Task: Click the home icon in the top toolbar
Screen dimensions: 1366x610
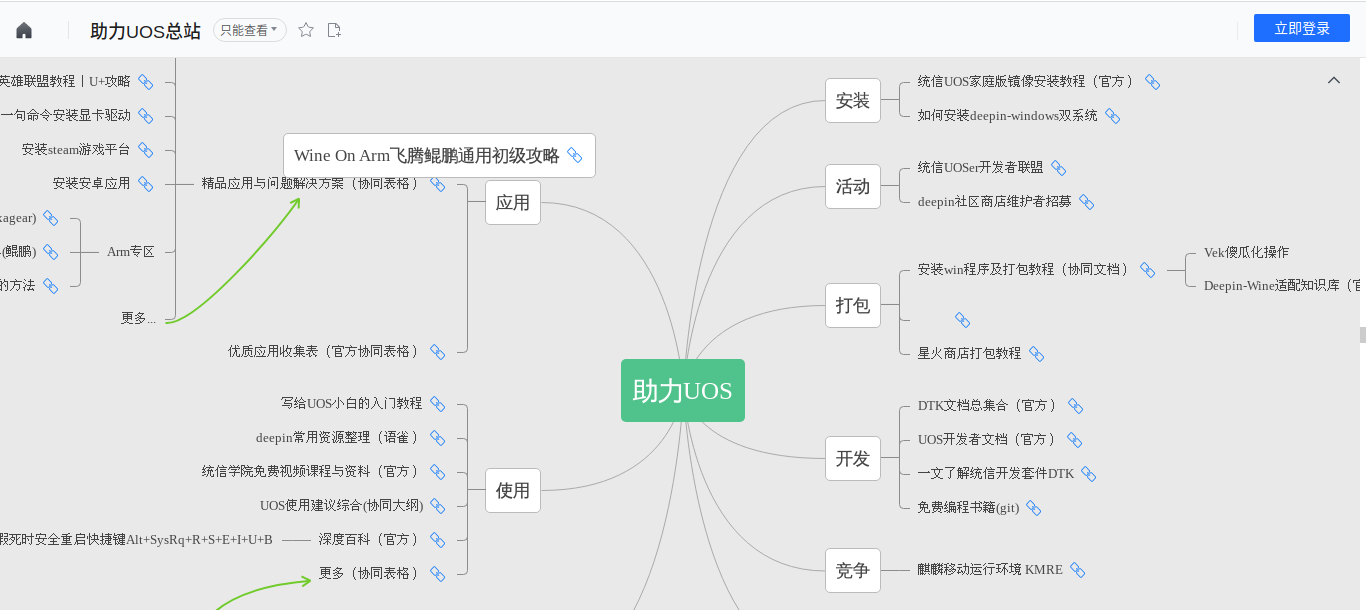Action: click(22, 29)
